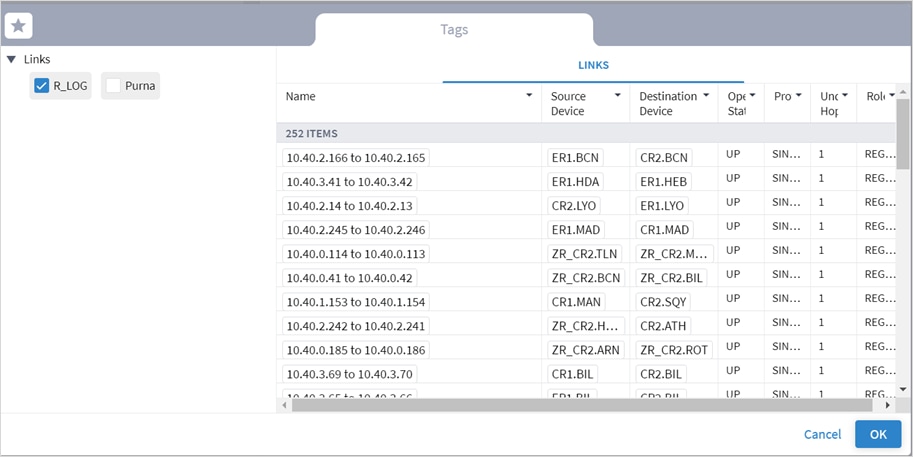Open the Underlay Hops column dropdown
The width and height of the screenshot is (913, 457).
844,95
